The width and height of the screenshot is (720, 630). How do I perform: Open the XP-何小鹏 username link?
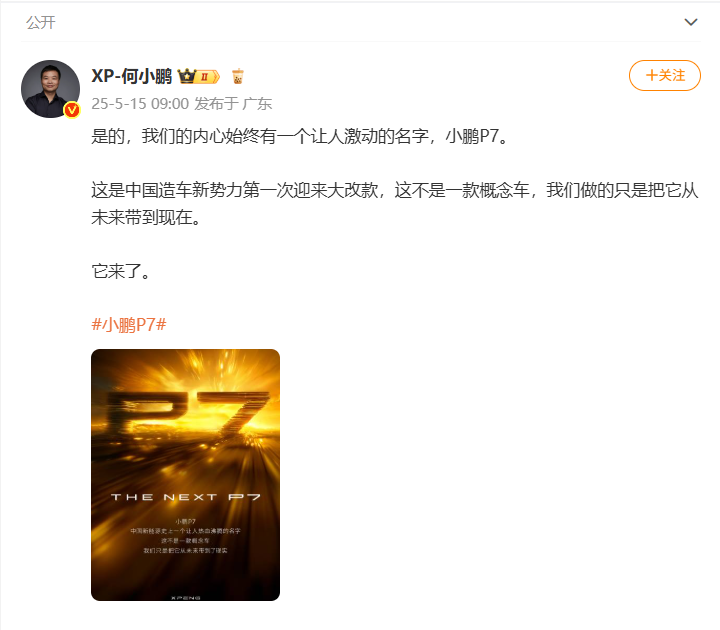click(x=132, y=76)
